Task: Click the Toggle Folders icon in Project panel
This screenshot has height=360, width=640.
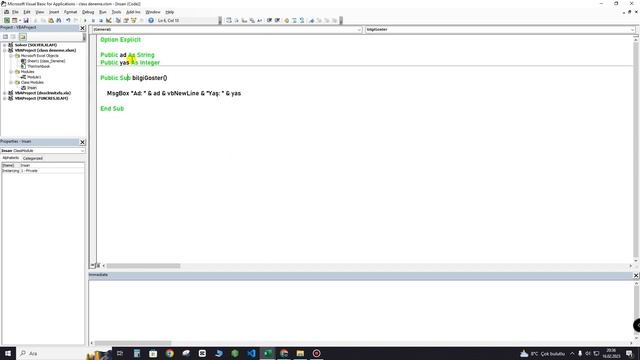Action: [22, 37]
